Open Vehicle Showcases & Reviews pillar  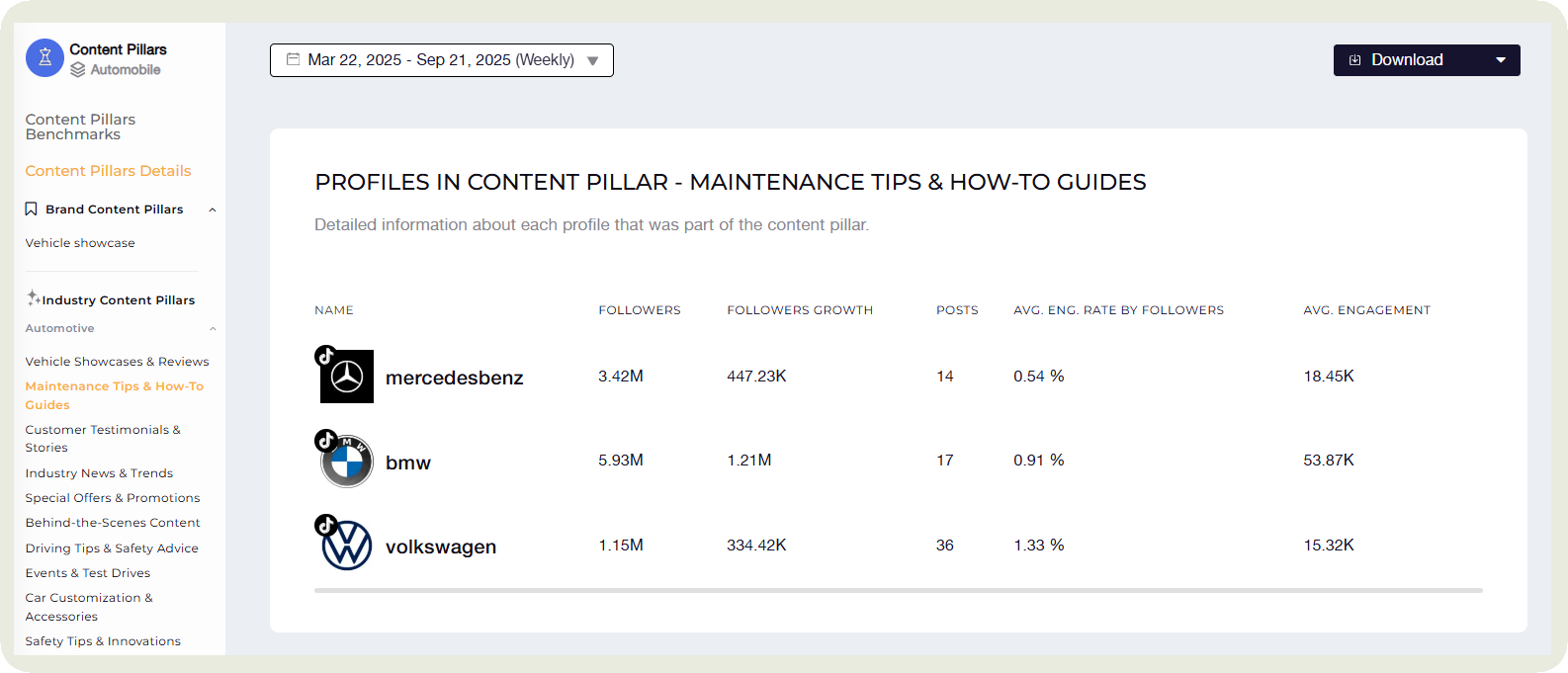[x=117, y=362]
